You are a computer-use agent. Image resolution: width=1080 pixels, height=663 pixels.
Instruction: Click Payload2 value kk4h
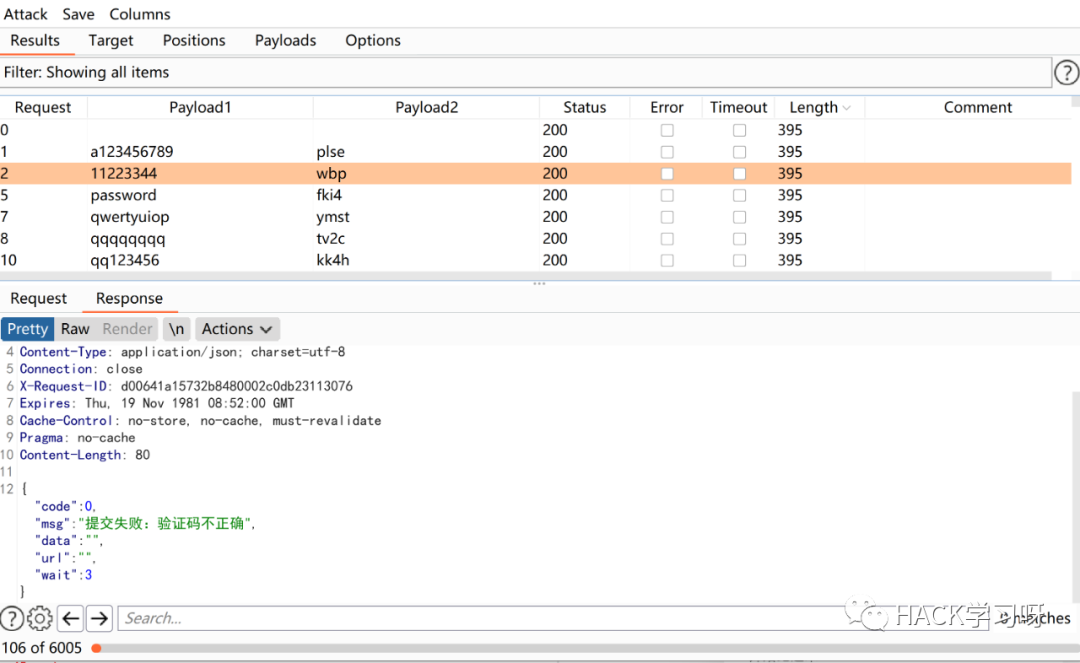point(333,260)
